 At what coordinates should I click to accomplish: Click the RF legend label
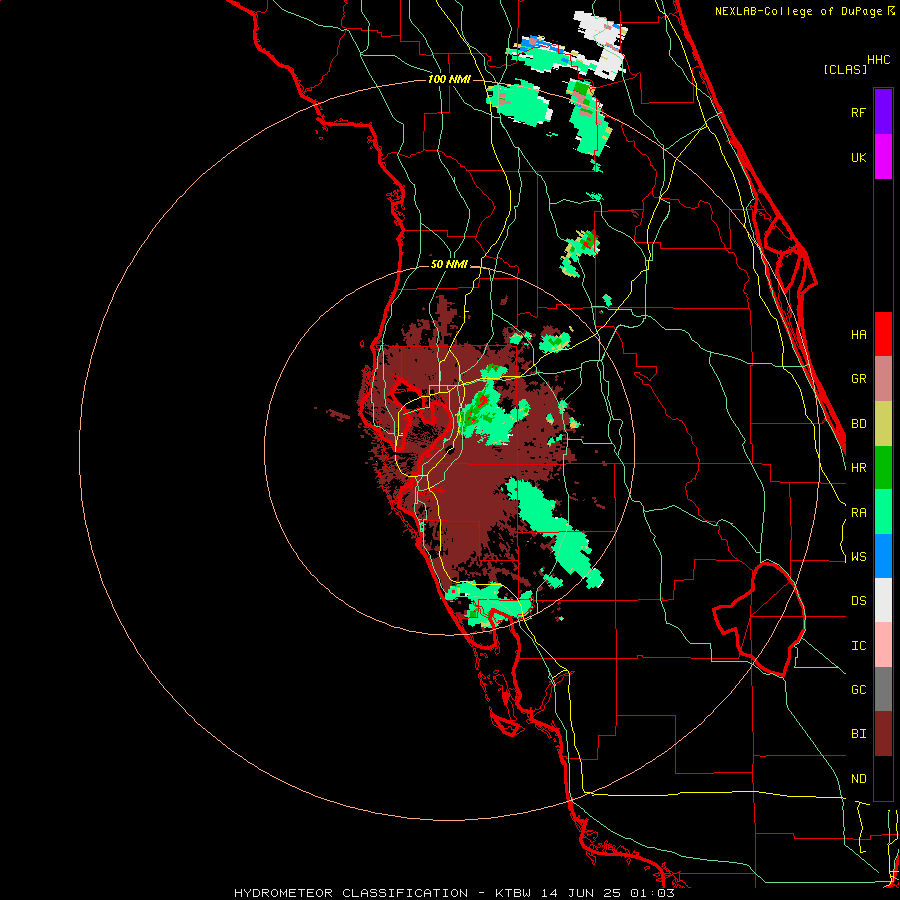point(858,112)
